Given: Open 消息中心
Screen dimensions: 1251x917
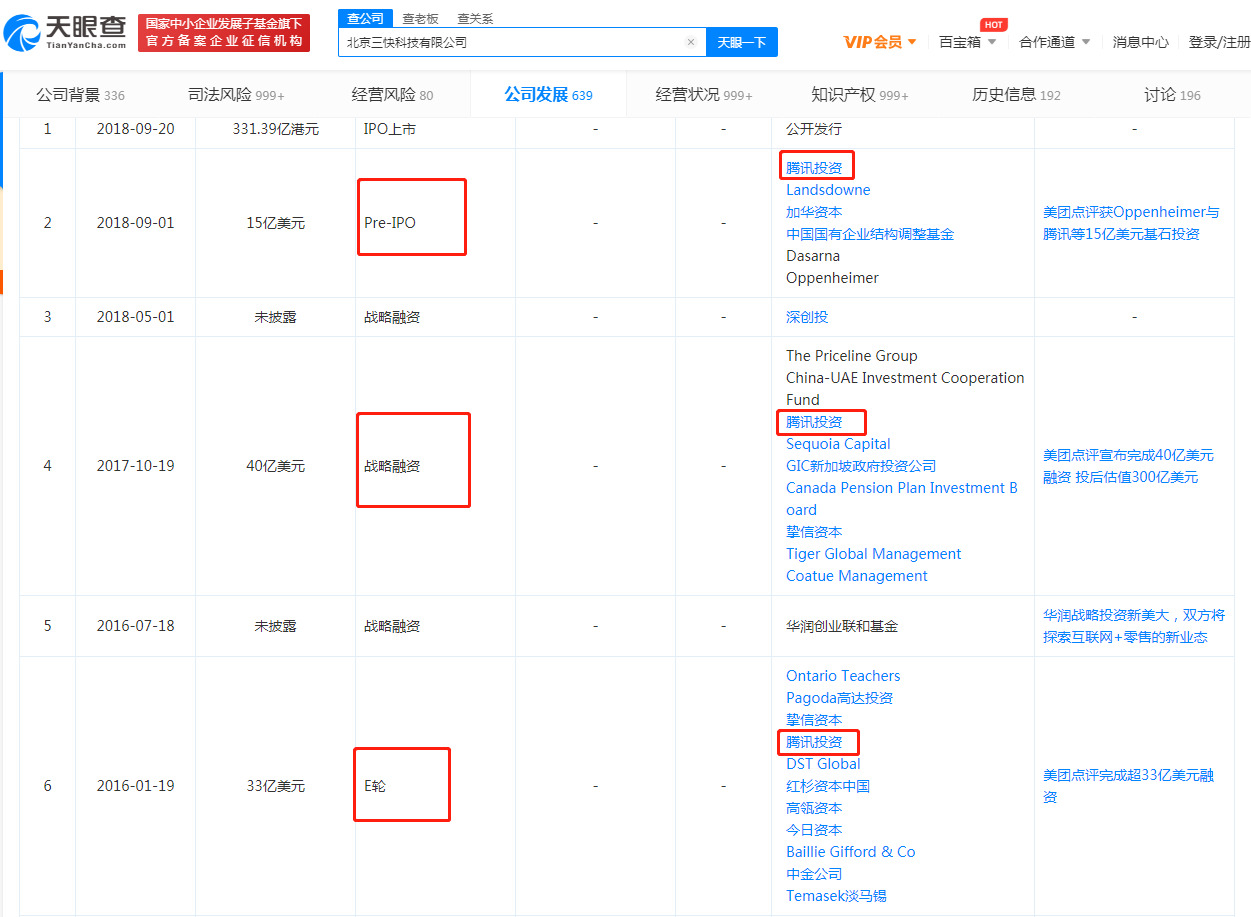Looking at the screenshot, I should point(1141,42).
